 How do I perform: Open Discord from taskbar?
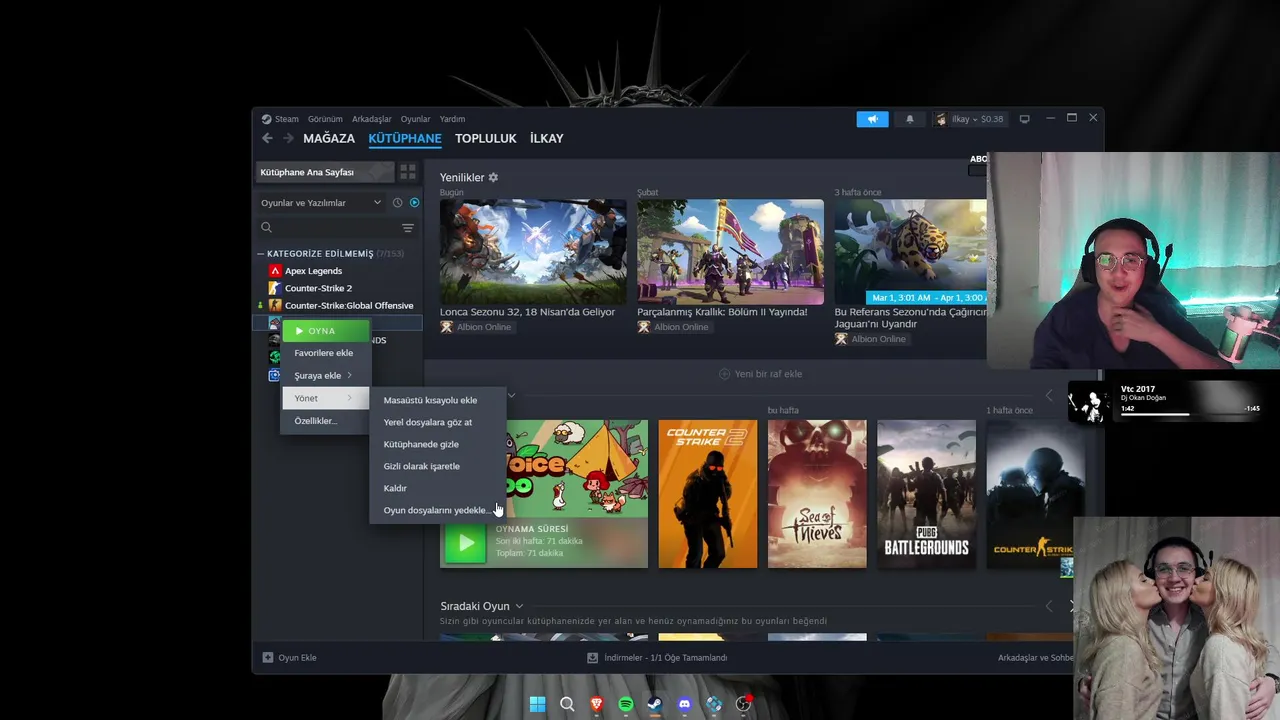pos(684,704)
